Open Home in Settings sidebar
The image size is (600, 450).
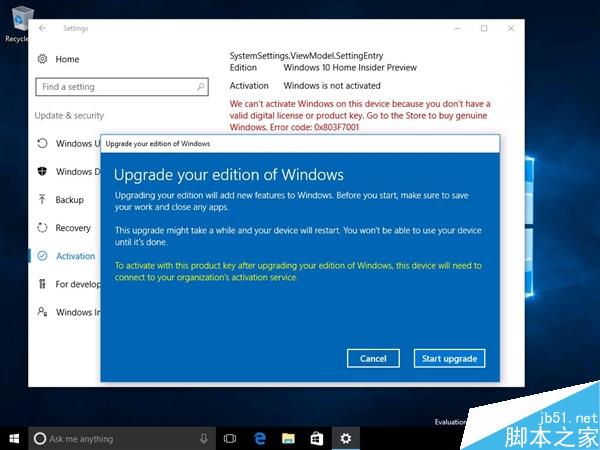(67, 59)
